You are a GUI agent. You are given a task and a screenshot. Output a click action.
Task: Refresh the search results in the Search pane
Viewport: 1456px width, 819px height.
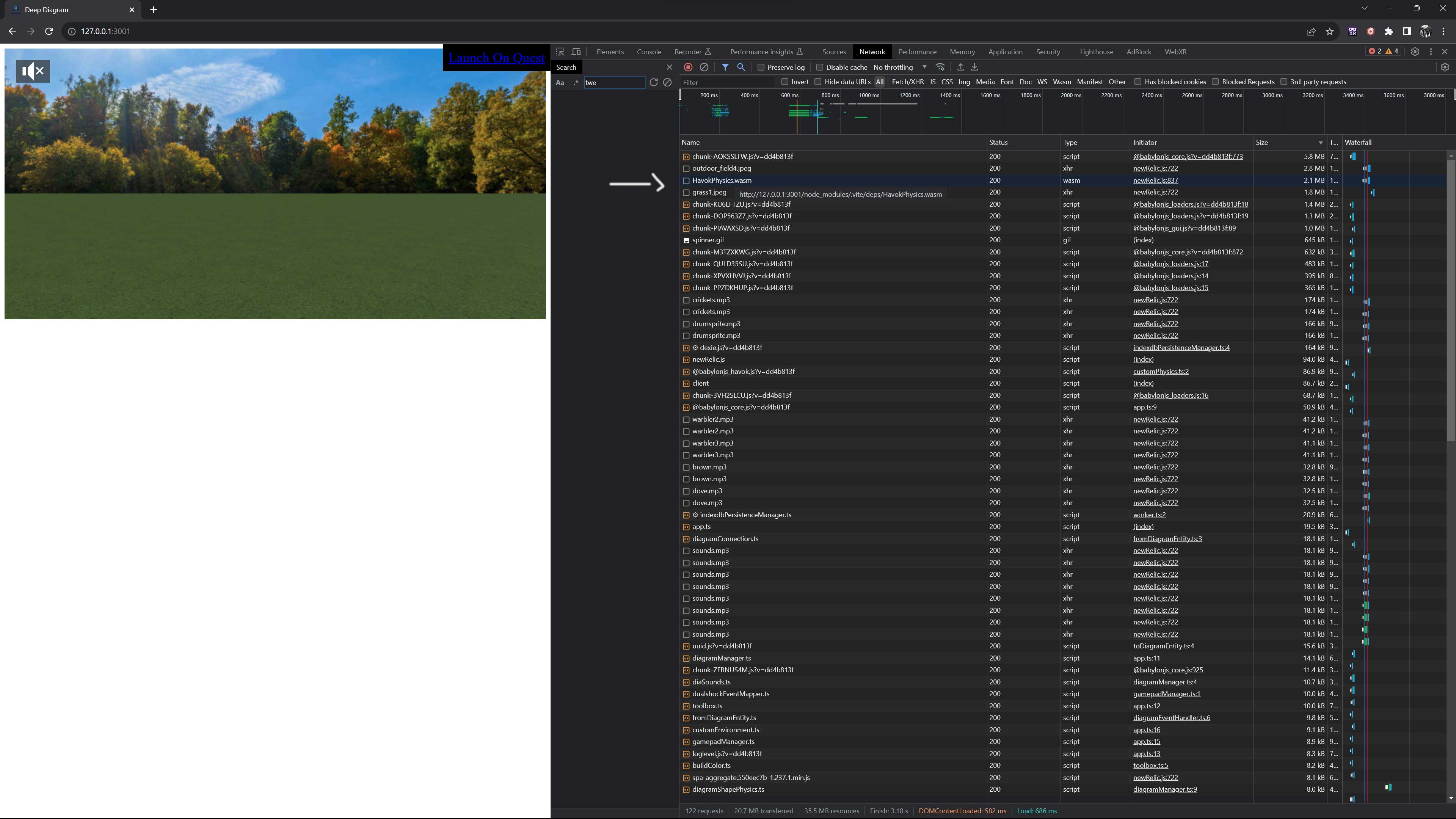click(653, 83)
